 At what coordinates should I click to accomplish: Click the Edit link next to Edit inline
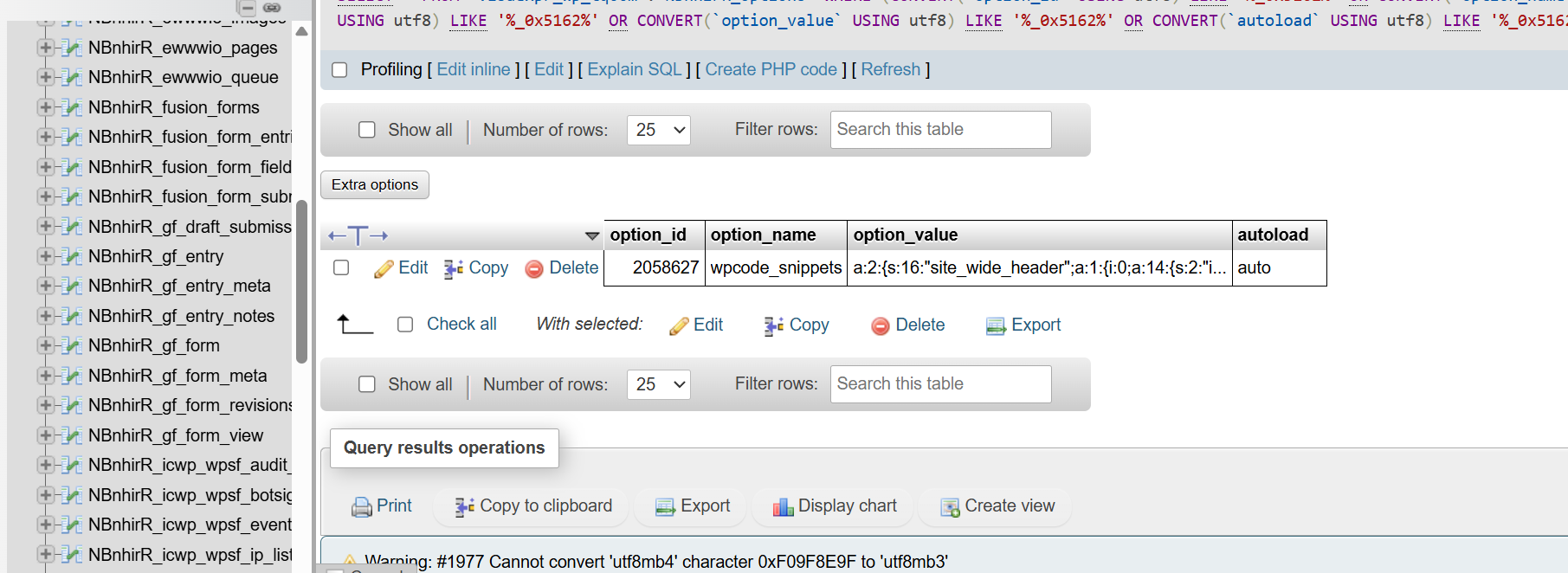549,69
